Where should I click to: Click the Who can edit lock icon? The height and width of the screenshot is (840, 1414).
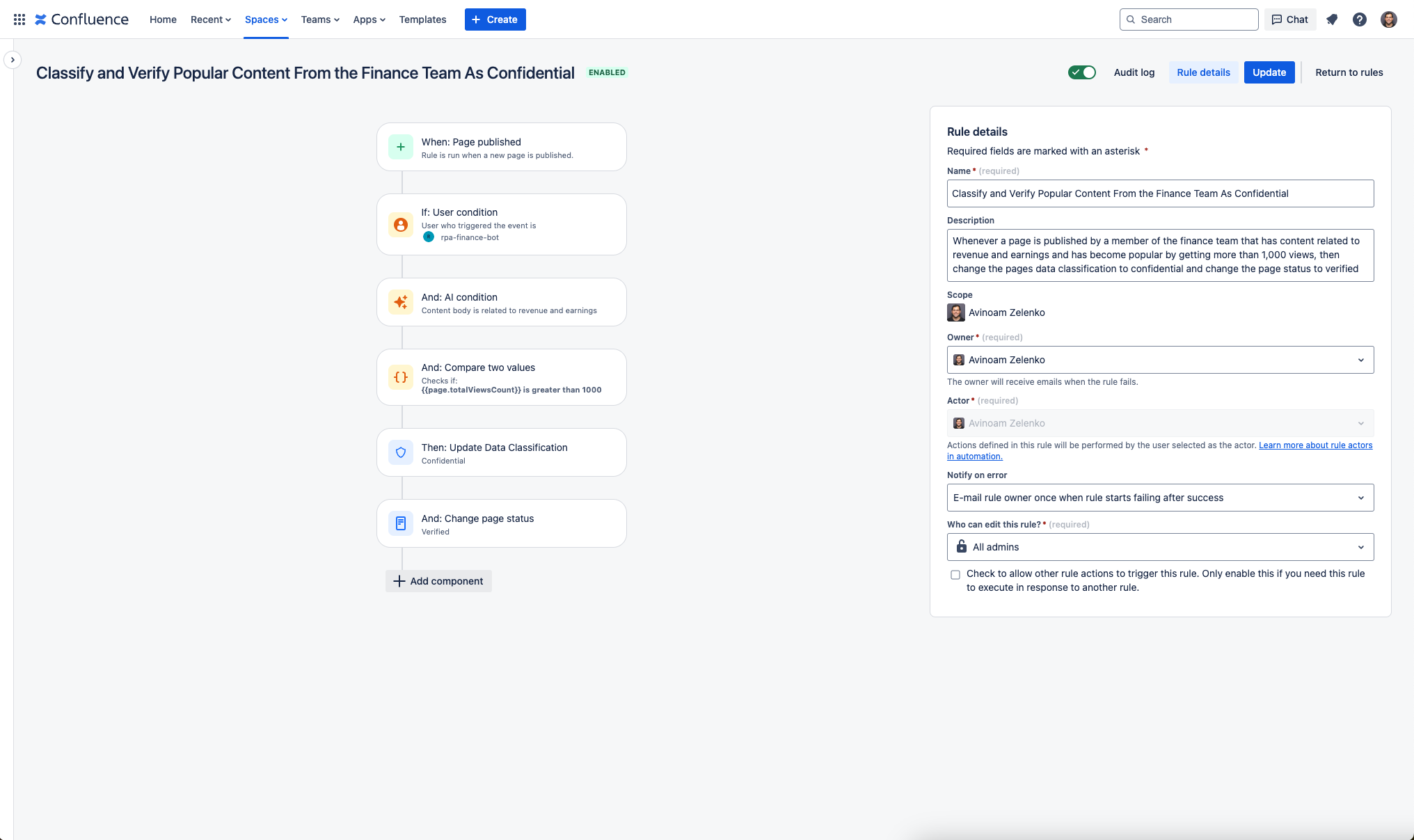[961, 547]
